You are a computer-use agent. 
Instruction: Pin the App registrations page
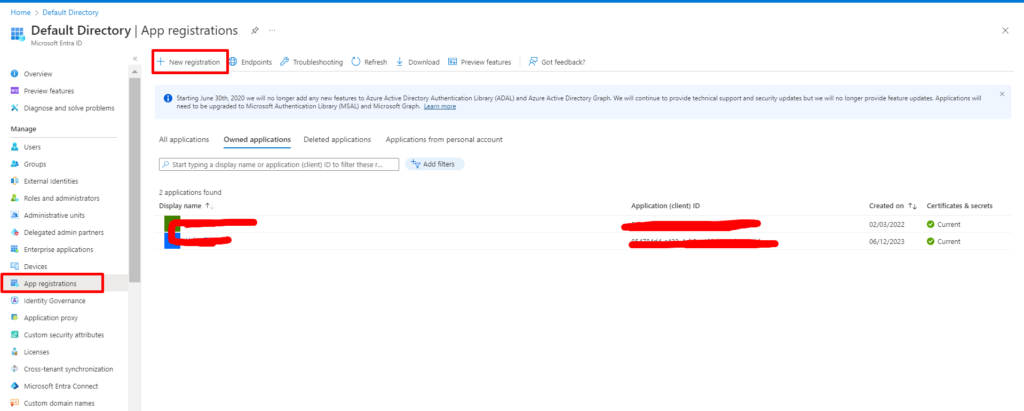tap(255, 30)
